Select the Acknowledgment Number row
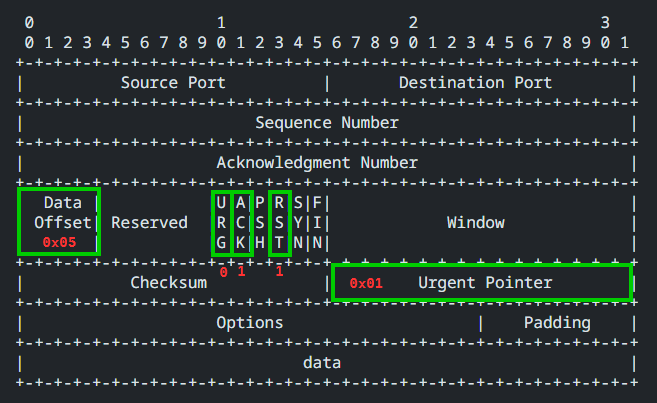Image resolution: width=657 pixels, height=403 pixels. click(x=317, y=162)
